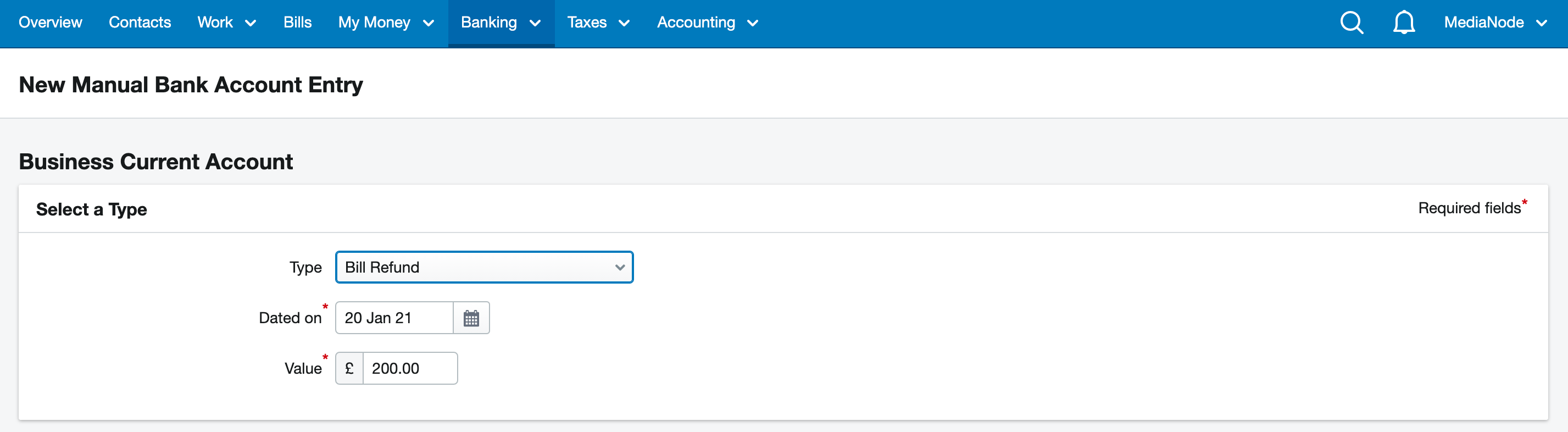Go to the Overview tab
This screenshot has height=432, width=1568.
click(50, 23)
